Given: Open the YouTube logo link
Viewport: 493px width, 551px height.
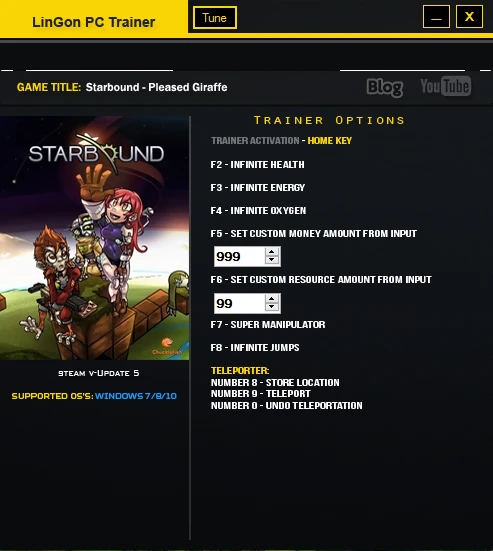Looking at the screenshot, I should [446, 86].
